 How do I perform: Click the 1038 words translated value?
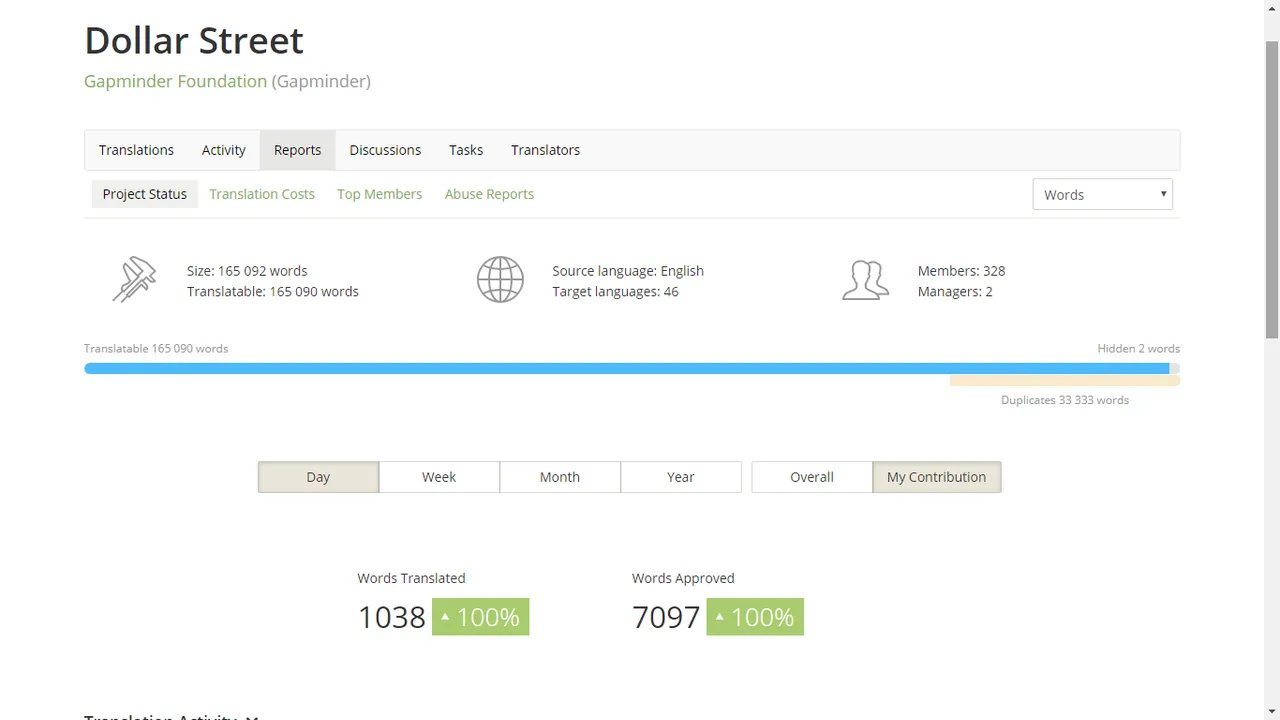(392, 617)
